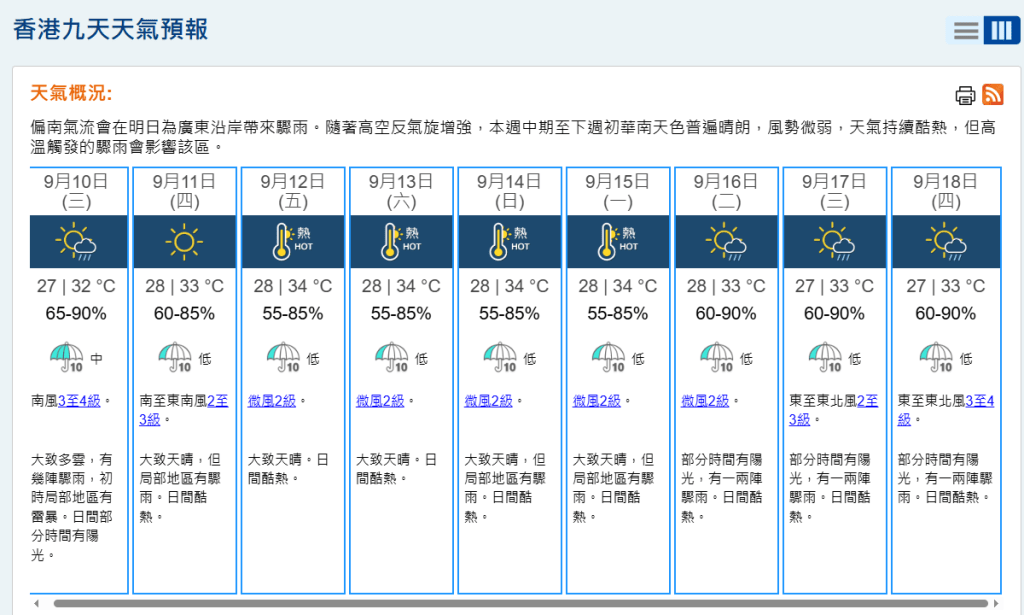The height and width of the screenshot is (615, 1024).
Task: Click the 9月13日 (六) date header
Action: point(401,191)
